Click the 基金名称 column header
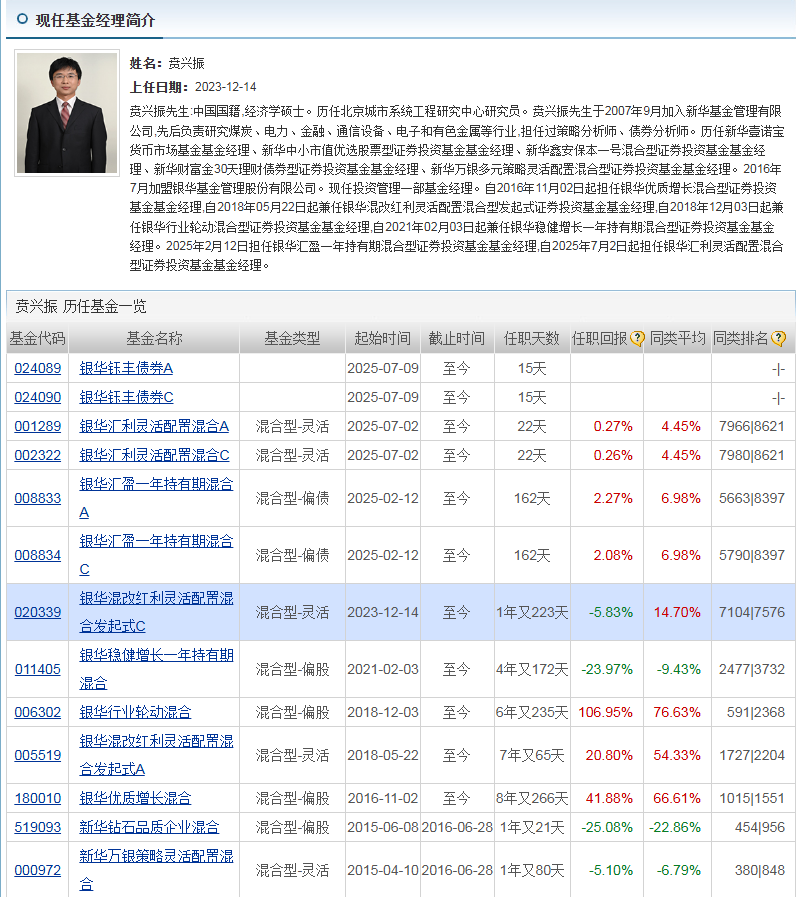 (154, 339)
